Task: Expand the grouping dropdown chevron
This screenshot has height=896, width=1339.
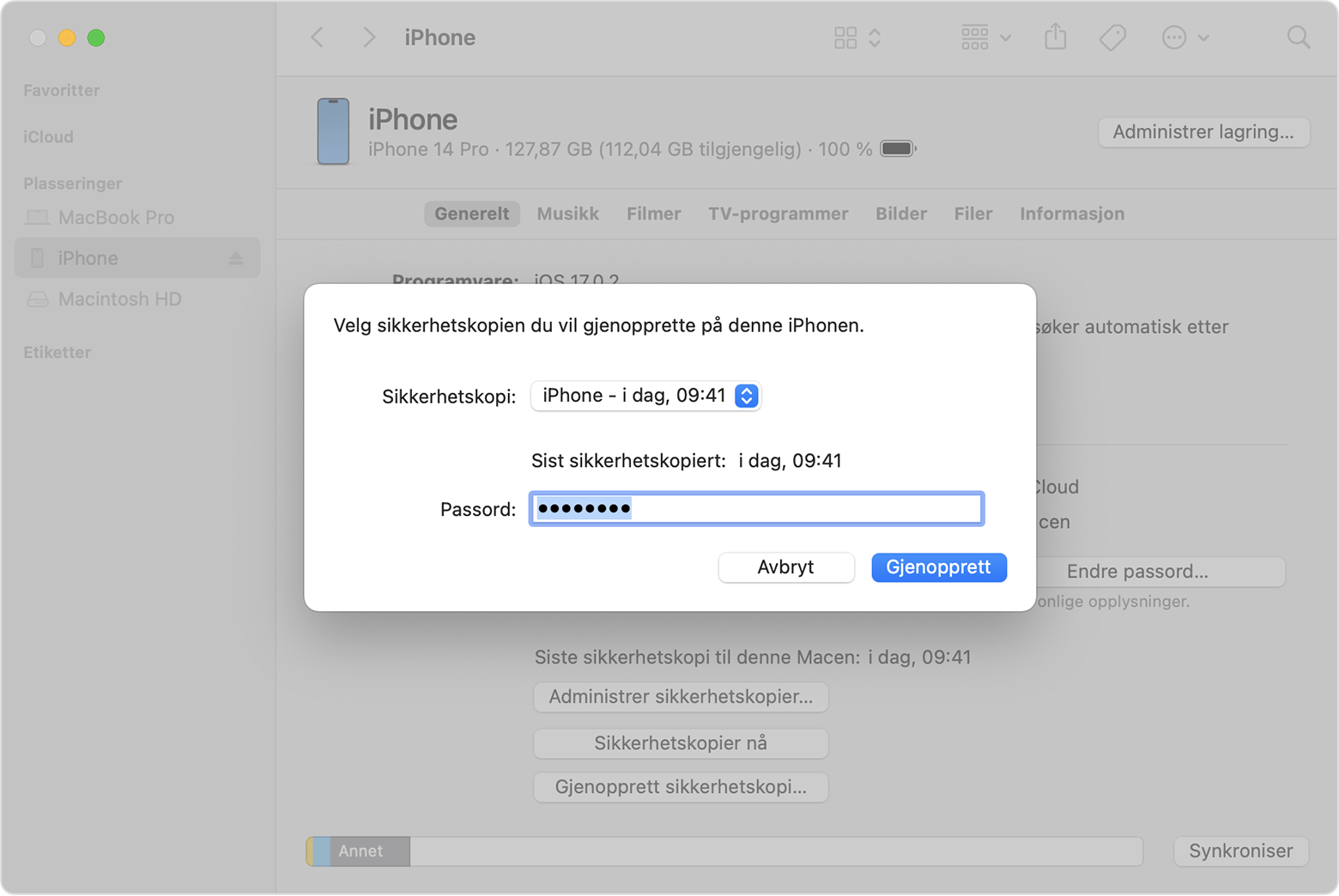Action: point(1006,38)
